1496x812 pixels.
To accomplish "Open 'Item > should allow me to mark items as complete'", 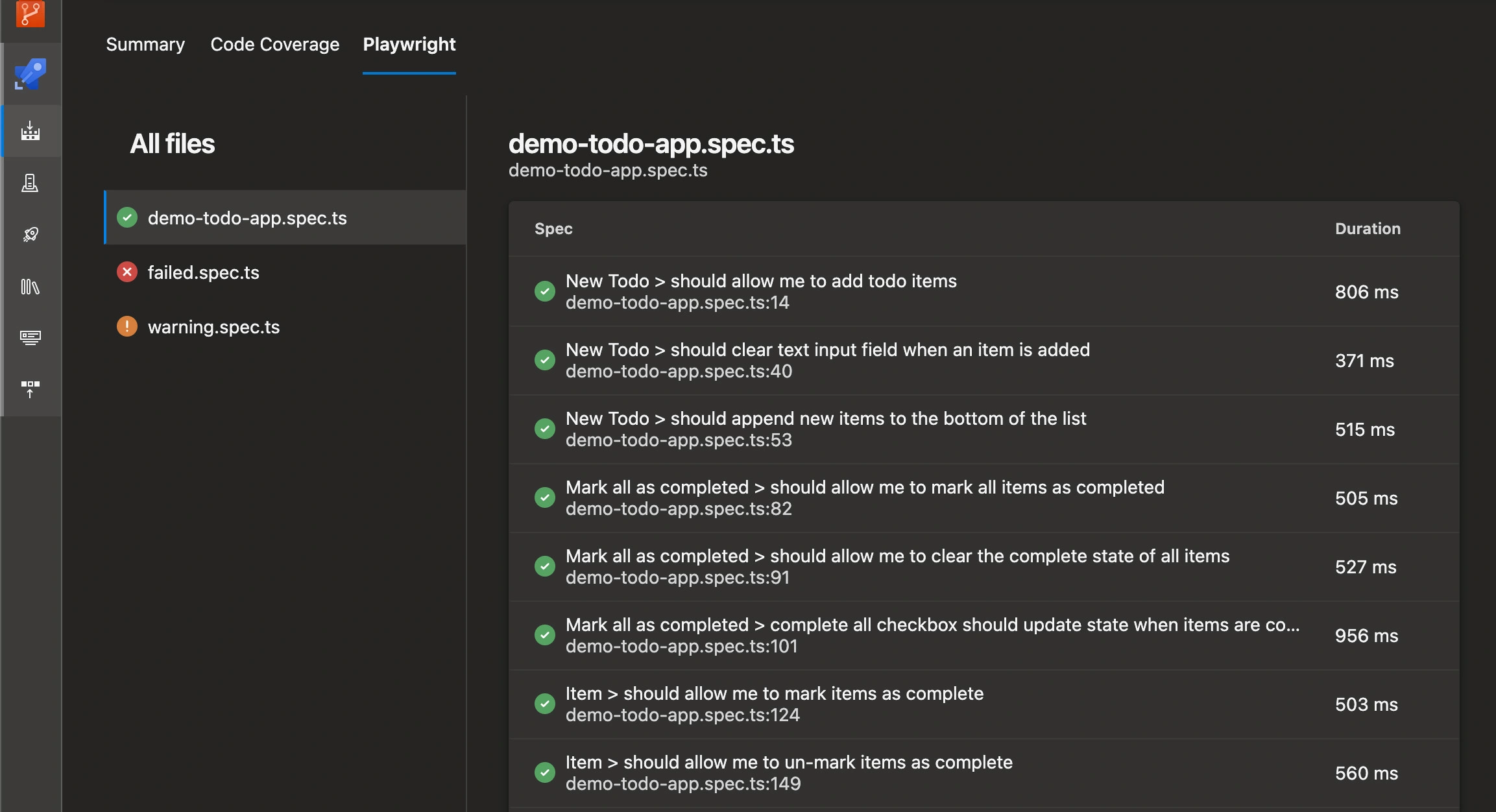I will click(x=775, y=693).
